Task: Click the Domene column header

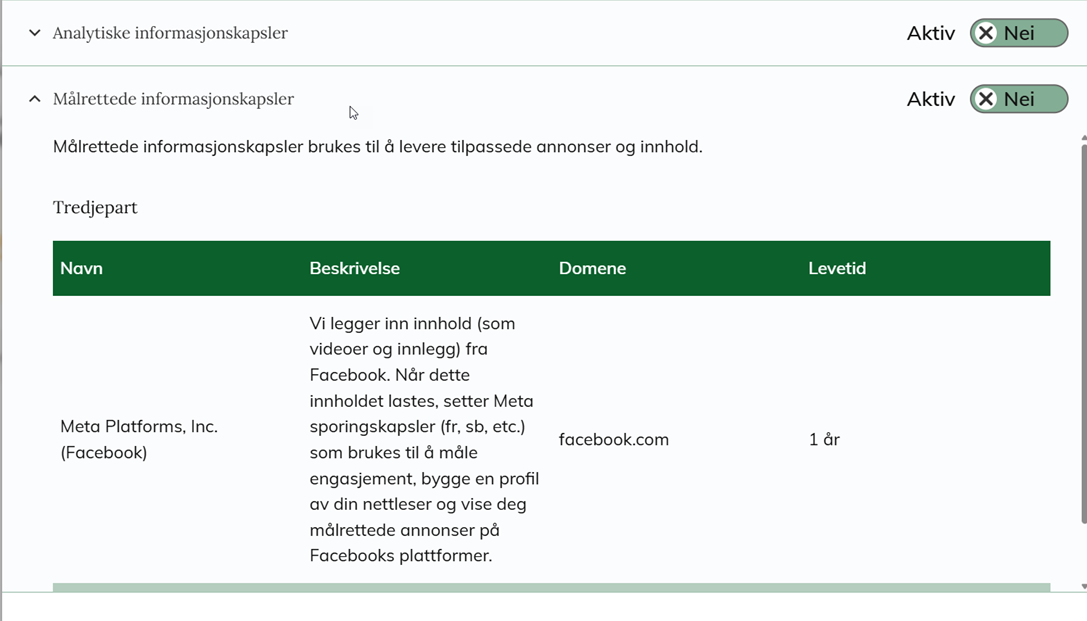Action: coord(592,268)
